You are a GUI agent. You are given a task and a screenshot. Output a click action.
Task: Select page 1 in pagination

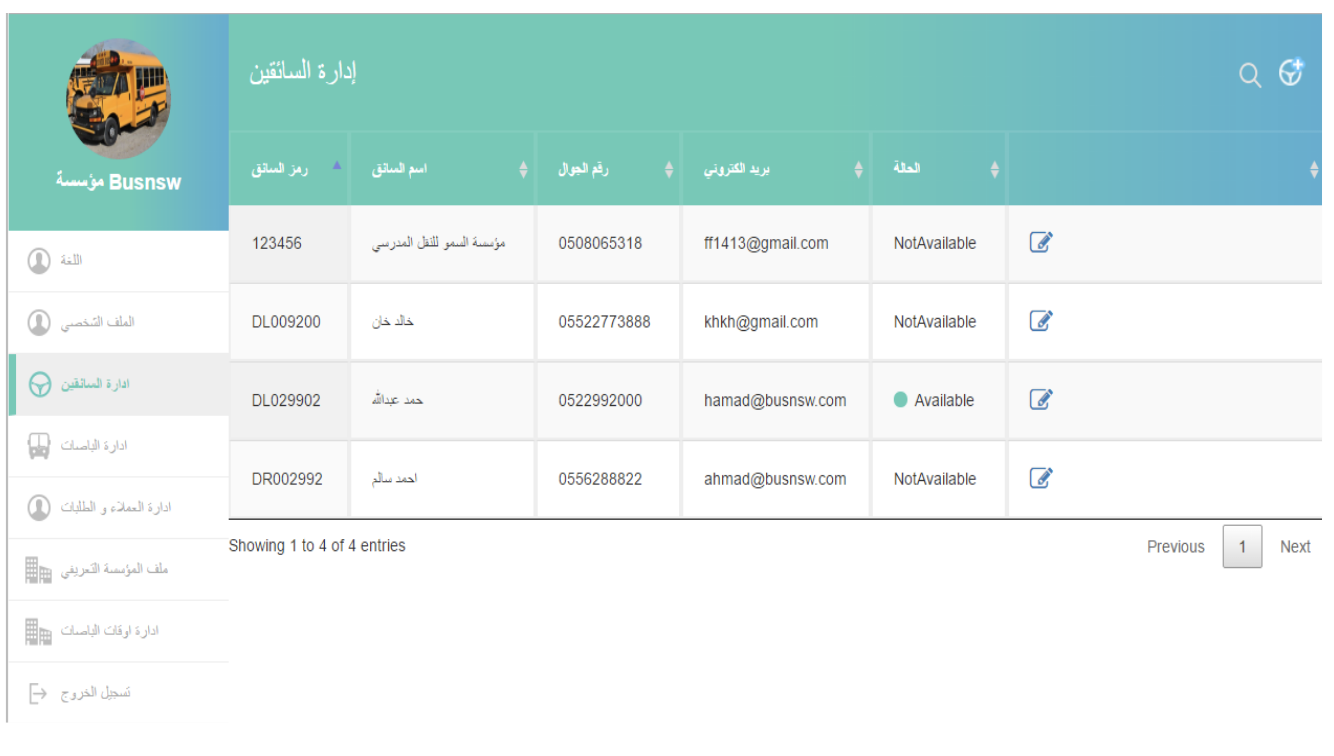tap(1242, 547)
